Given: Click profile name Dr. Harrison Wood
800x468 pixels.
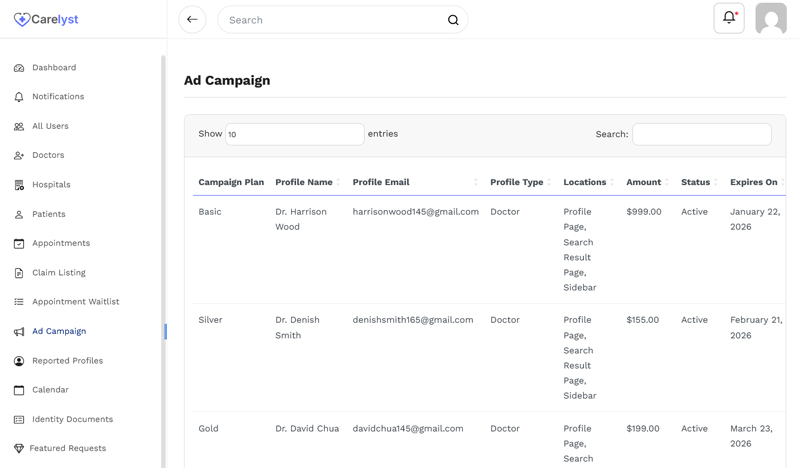Looking at the screenshot, I should coord(301,219).
